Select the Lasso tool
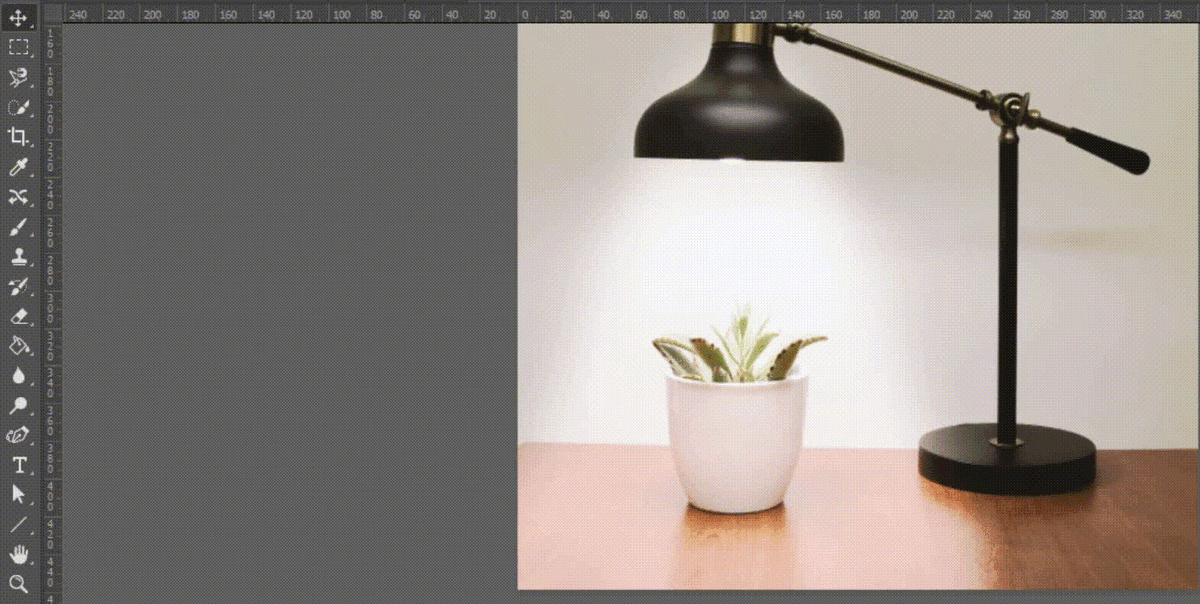 (19, 77)
